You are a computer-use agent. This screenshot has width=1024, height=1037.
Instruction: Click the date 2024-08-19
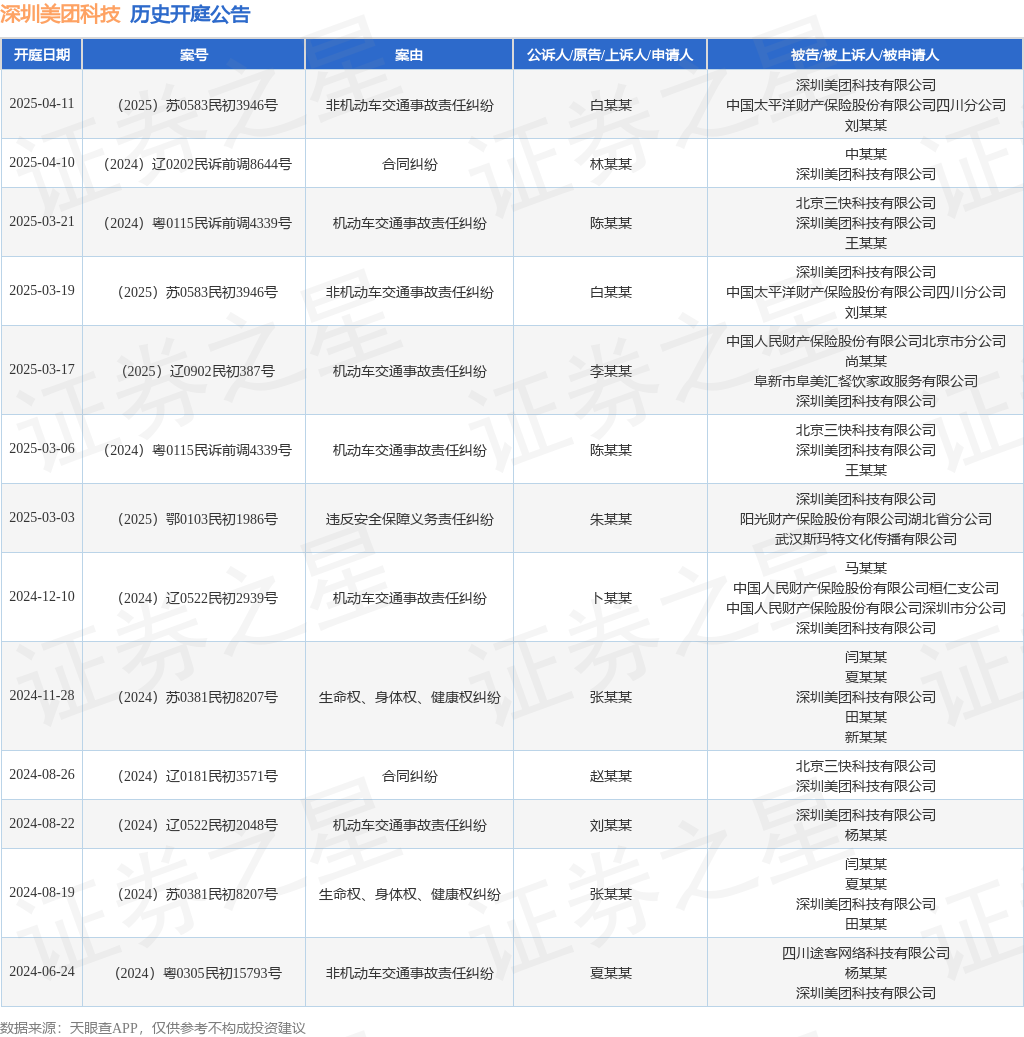tap(42, 892)
